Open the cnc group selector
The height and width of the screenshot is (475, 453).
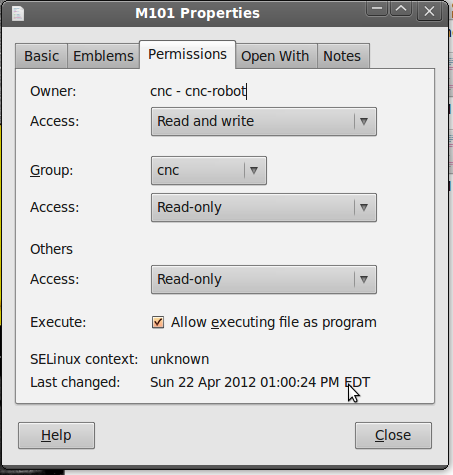(209, 170)
